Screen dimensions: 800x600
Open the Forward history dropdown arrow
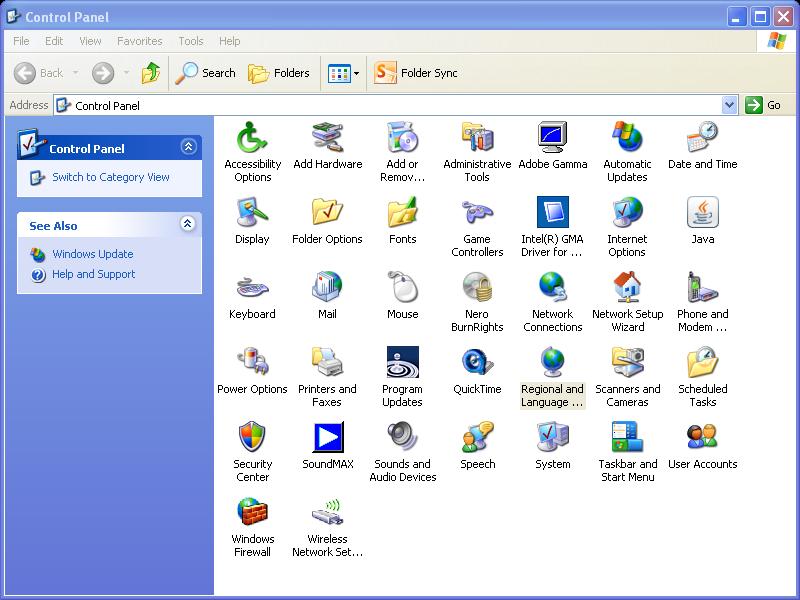click(x=126, y=73)
